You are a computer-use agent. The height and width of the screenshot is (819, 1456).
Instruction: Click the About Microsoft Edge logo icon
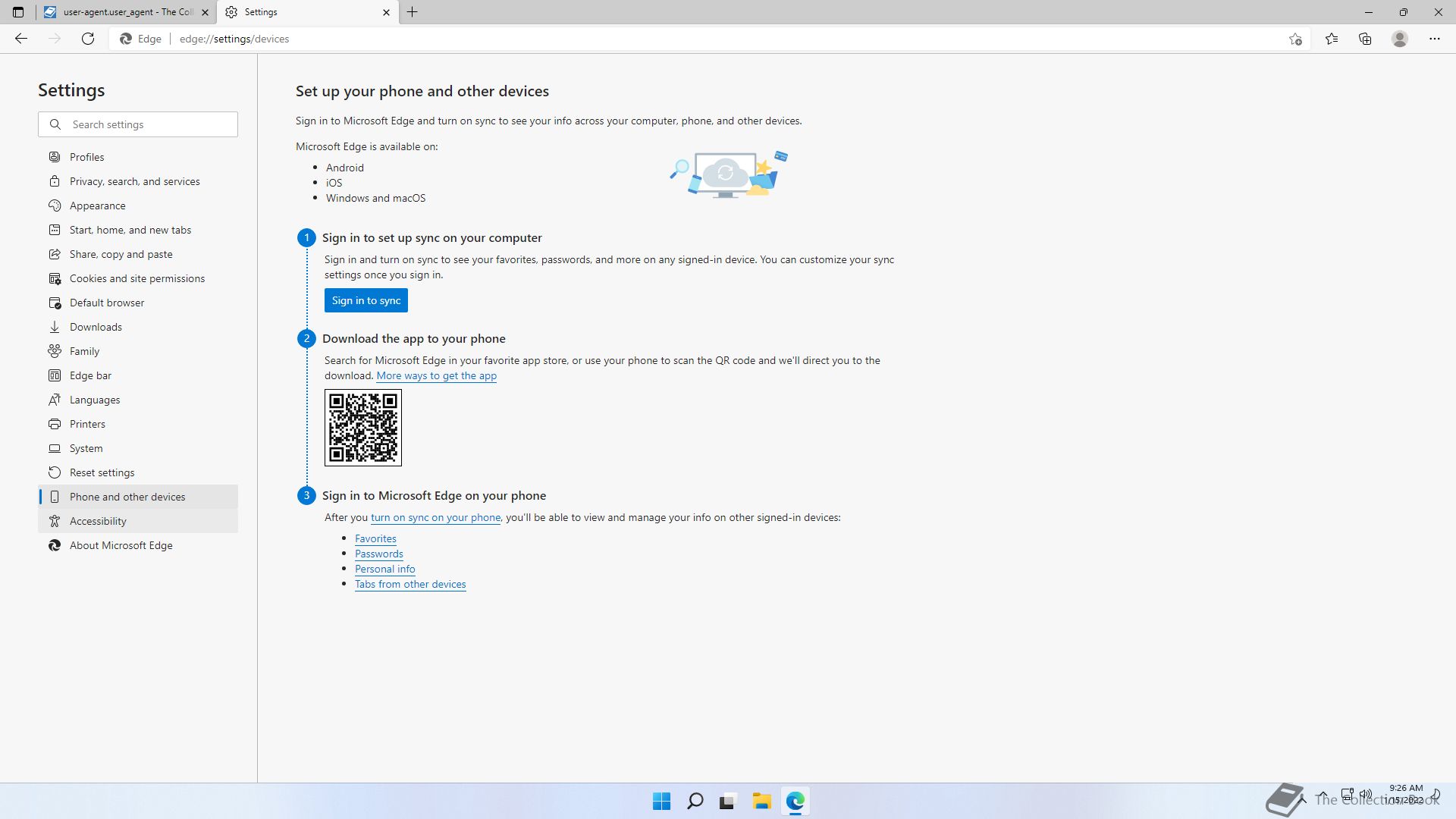[x=55, y=545]
